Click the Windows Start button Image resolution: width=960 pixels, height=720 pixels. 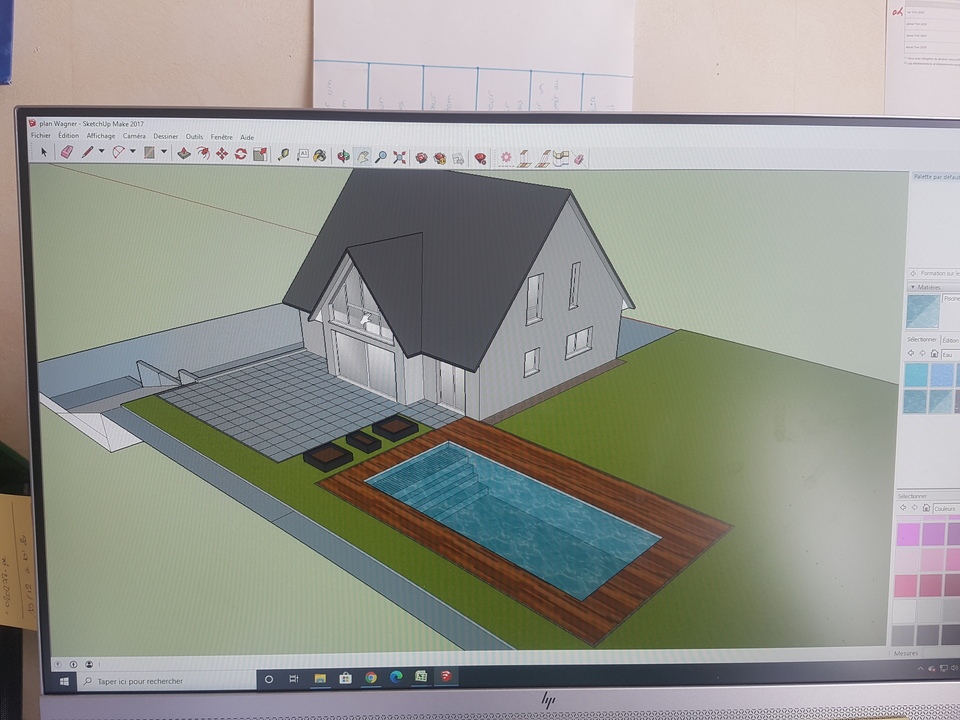point(64,681)
